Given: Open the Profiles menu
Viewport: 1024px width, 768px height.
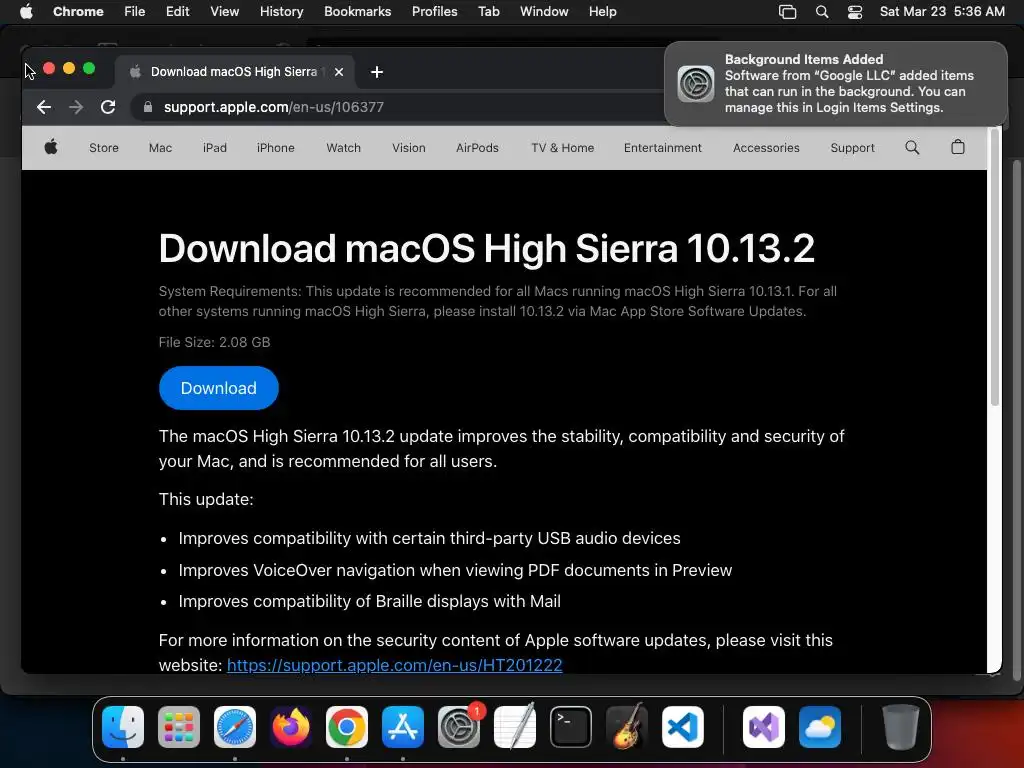Looking at the screenshot, I should [x=434, y=12].
